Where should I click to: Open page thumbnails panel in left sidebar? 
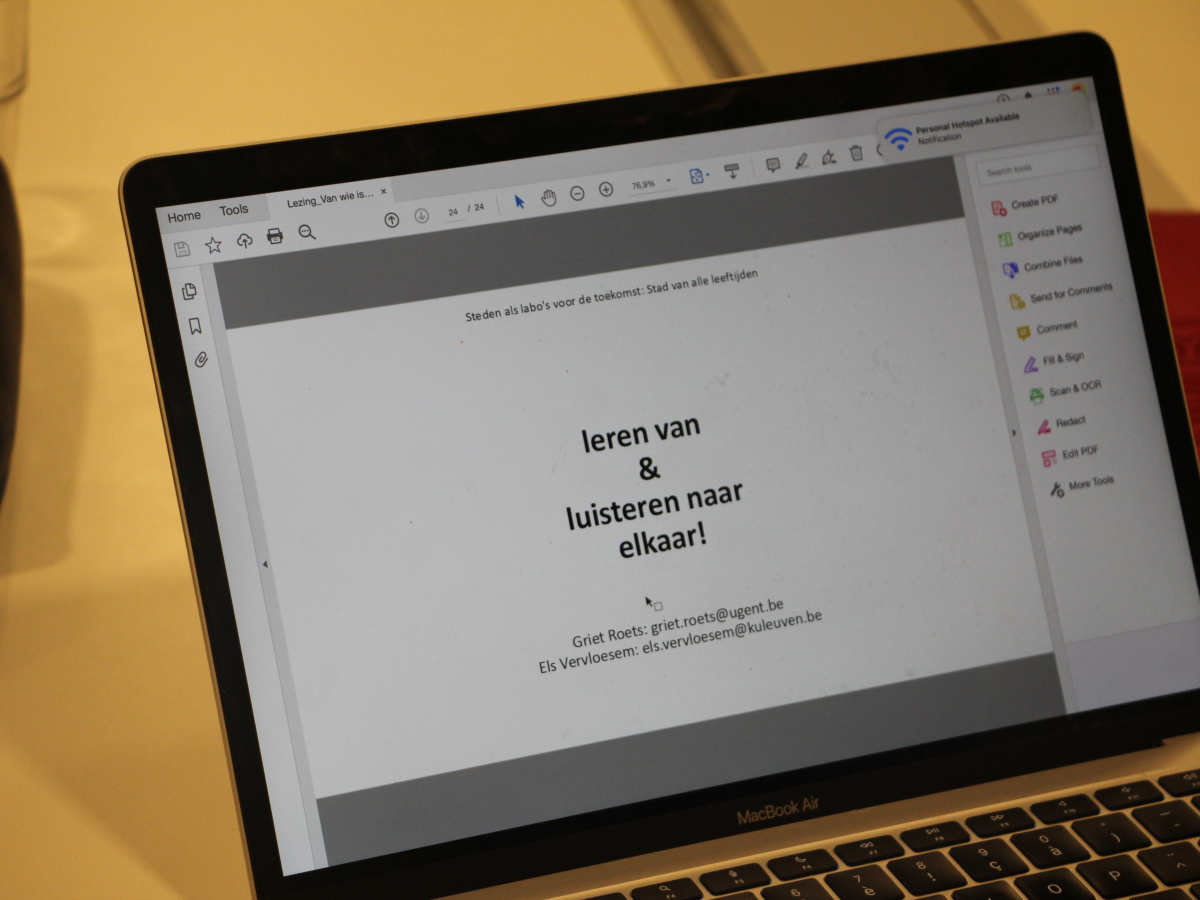click(x=189, y=292)
